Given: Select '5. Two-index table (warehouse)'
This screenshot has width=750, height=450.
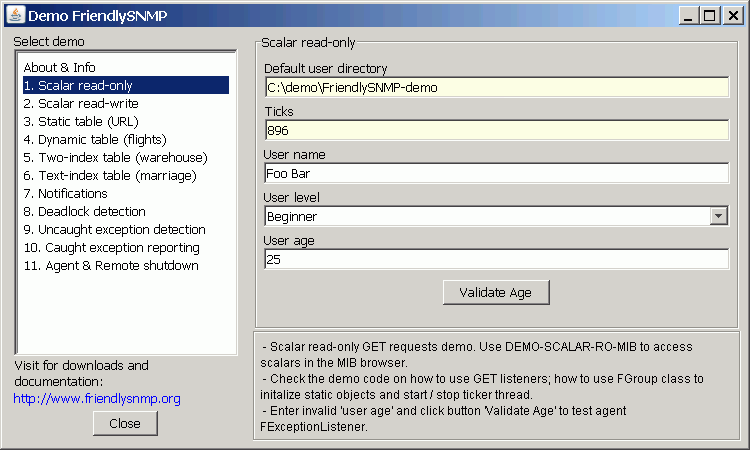Looking at the screenshot, I should (x=126, y=157).
